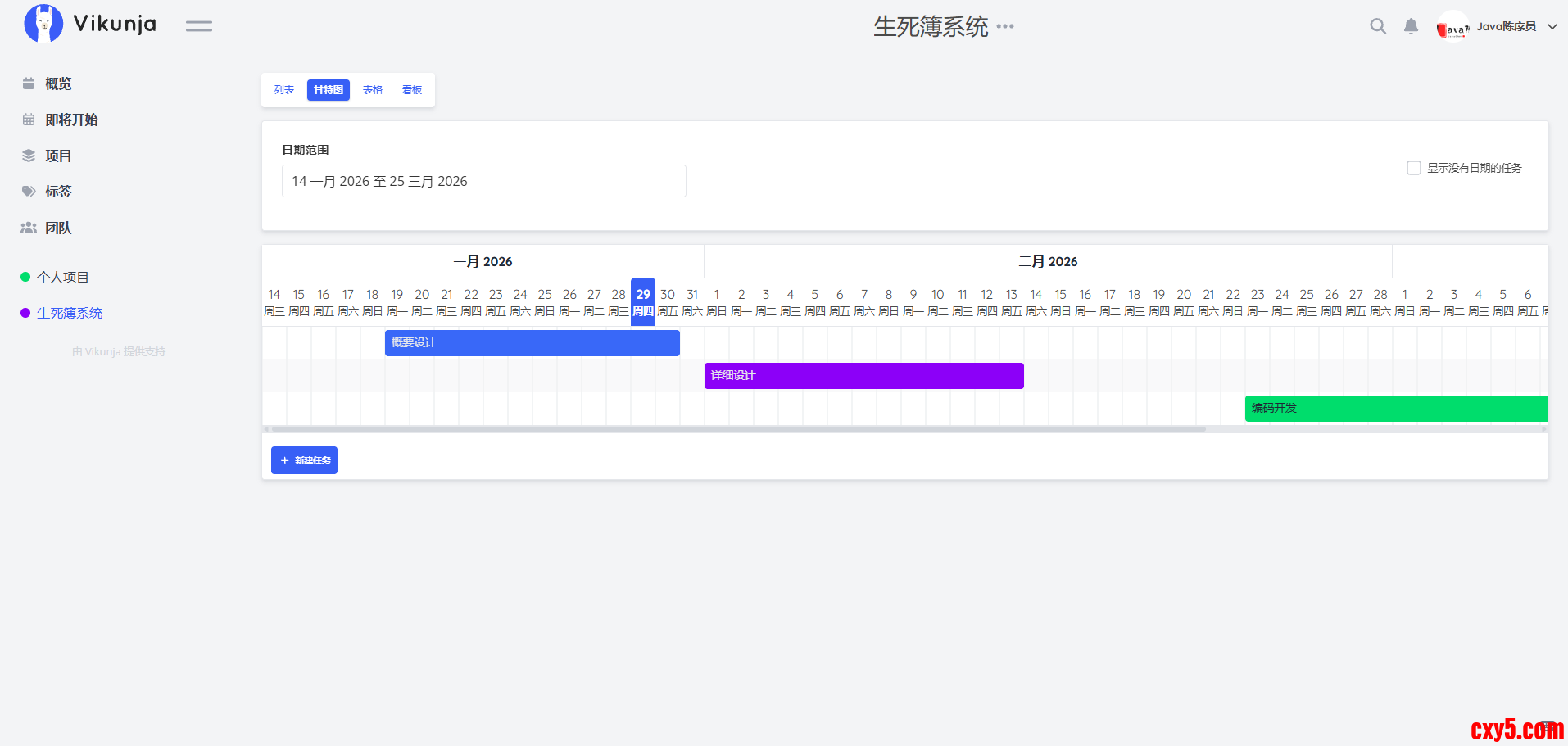The width and height of the screenshot is (1568, 746).
Task: Open the search magnifier icon
Action: tap(1378, 26)
